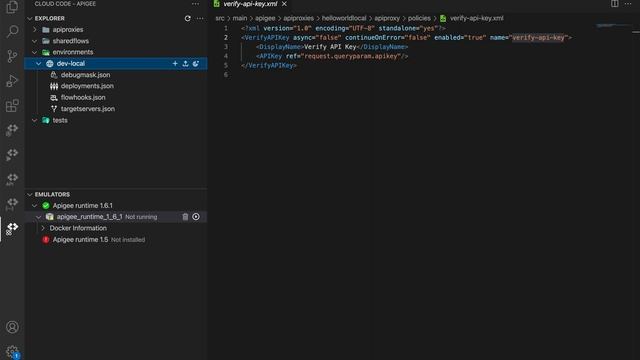Open Run and Debug view
Image resolution: width=640 pixels, height=360 pixels.
[x=12, y=81]
